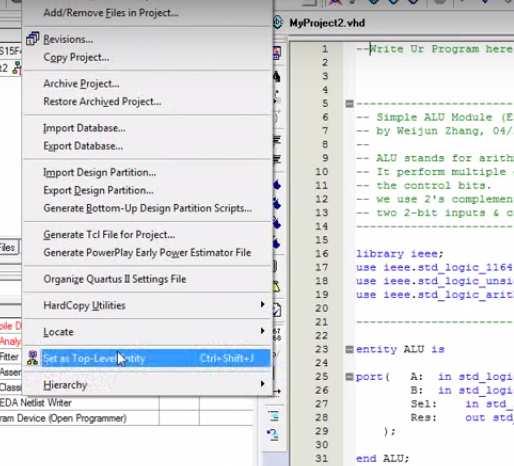Collapse the comment block at line 5
Image resolution: width=514 pixels, height=466 pixels.
[x=349, y=104]
